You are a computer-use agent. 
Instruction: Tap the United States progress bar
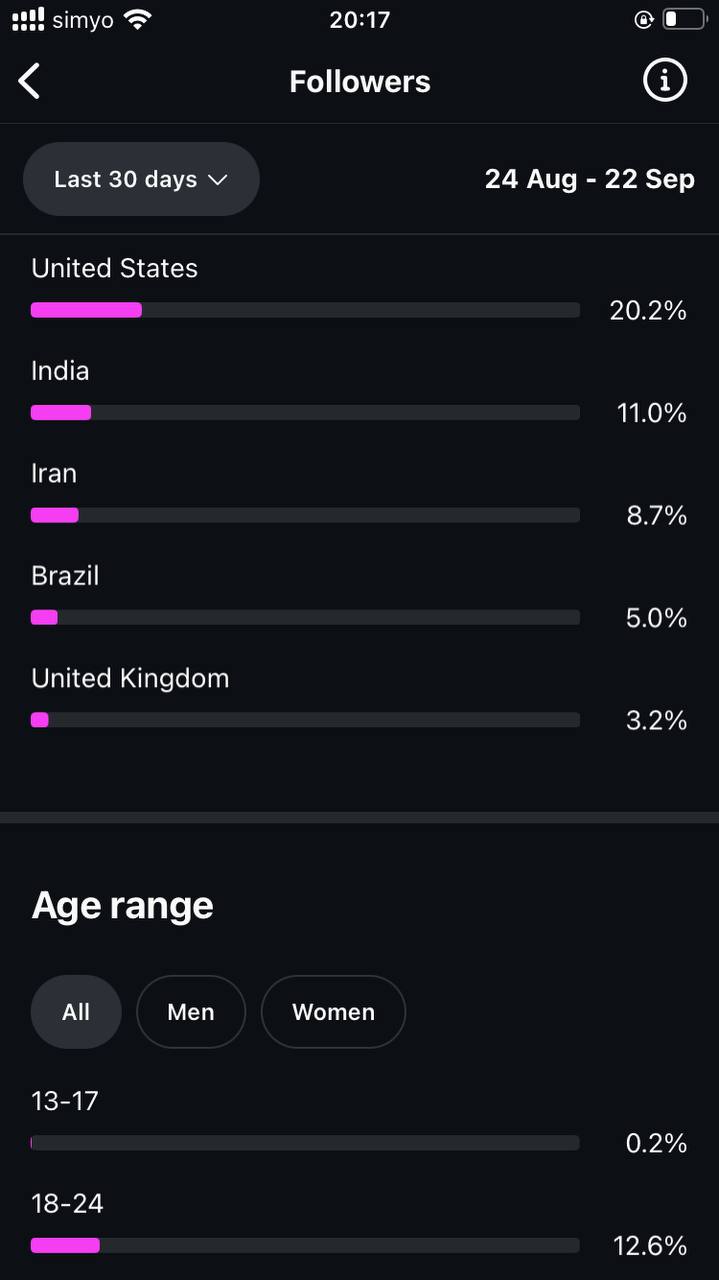point(305,310)
